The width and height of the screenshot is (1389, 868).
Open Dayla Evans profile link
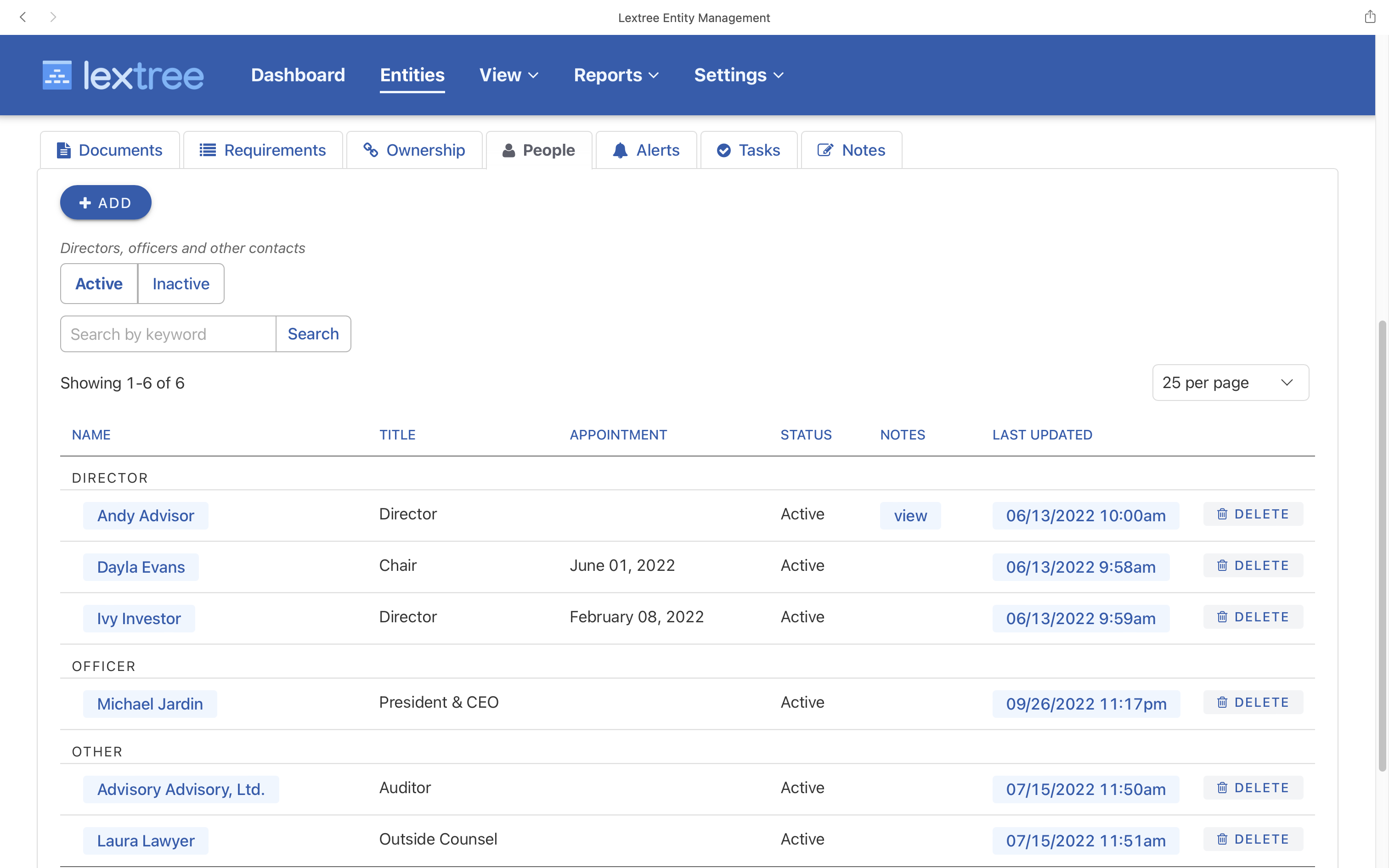click(x=141, y=567)
